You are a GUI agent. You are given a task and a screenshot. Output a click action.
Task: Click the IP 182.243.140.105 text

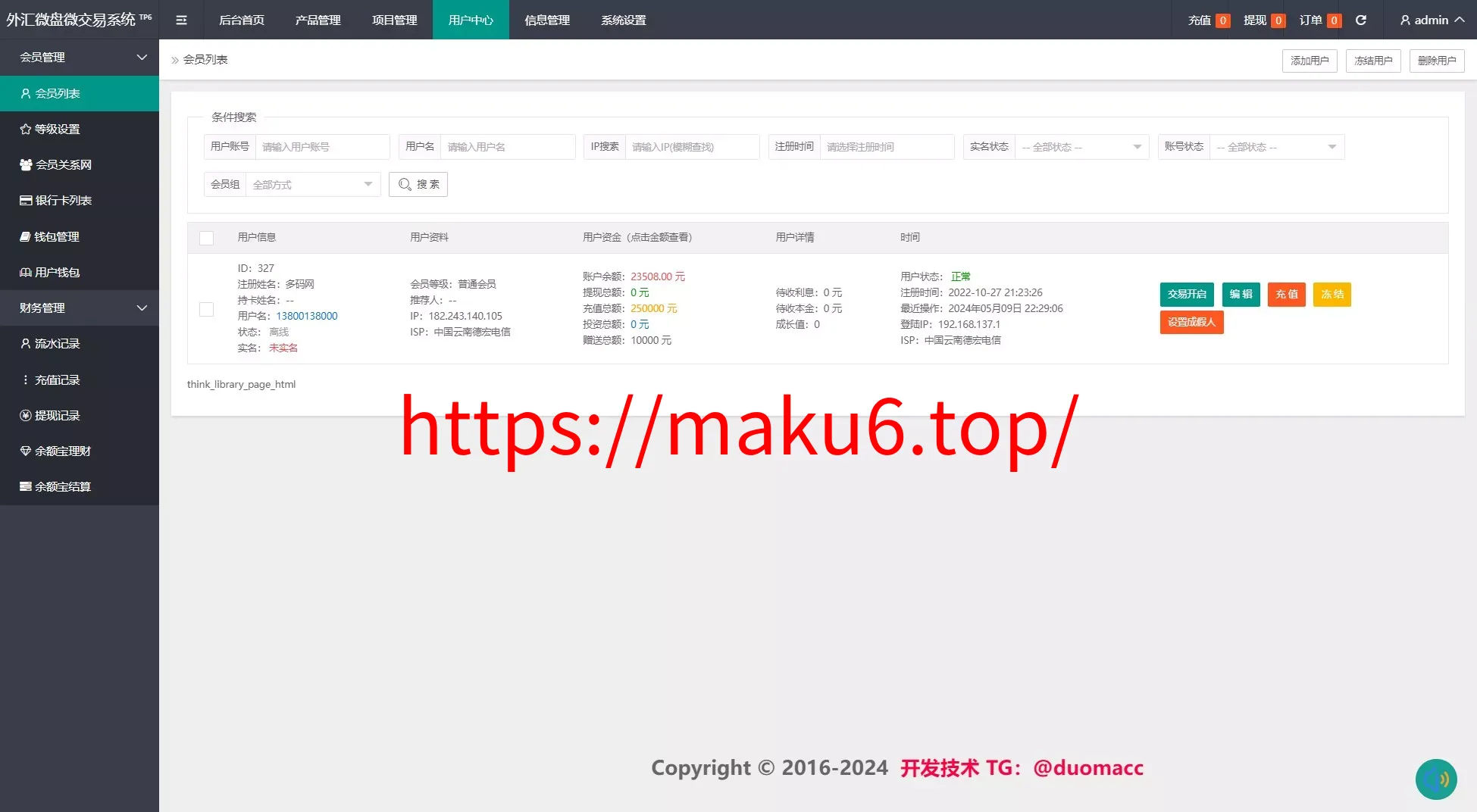click(x=465, y=316)
